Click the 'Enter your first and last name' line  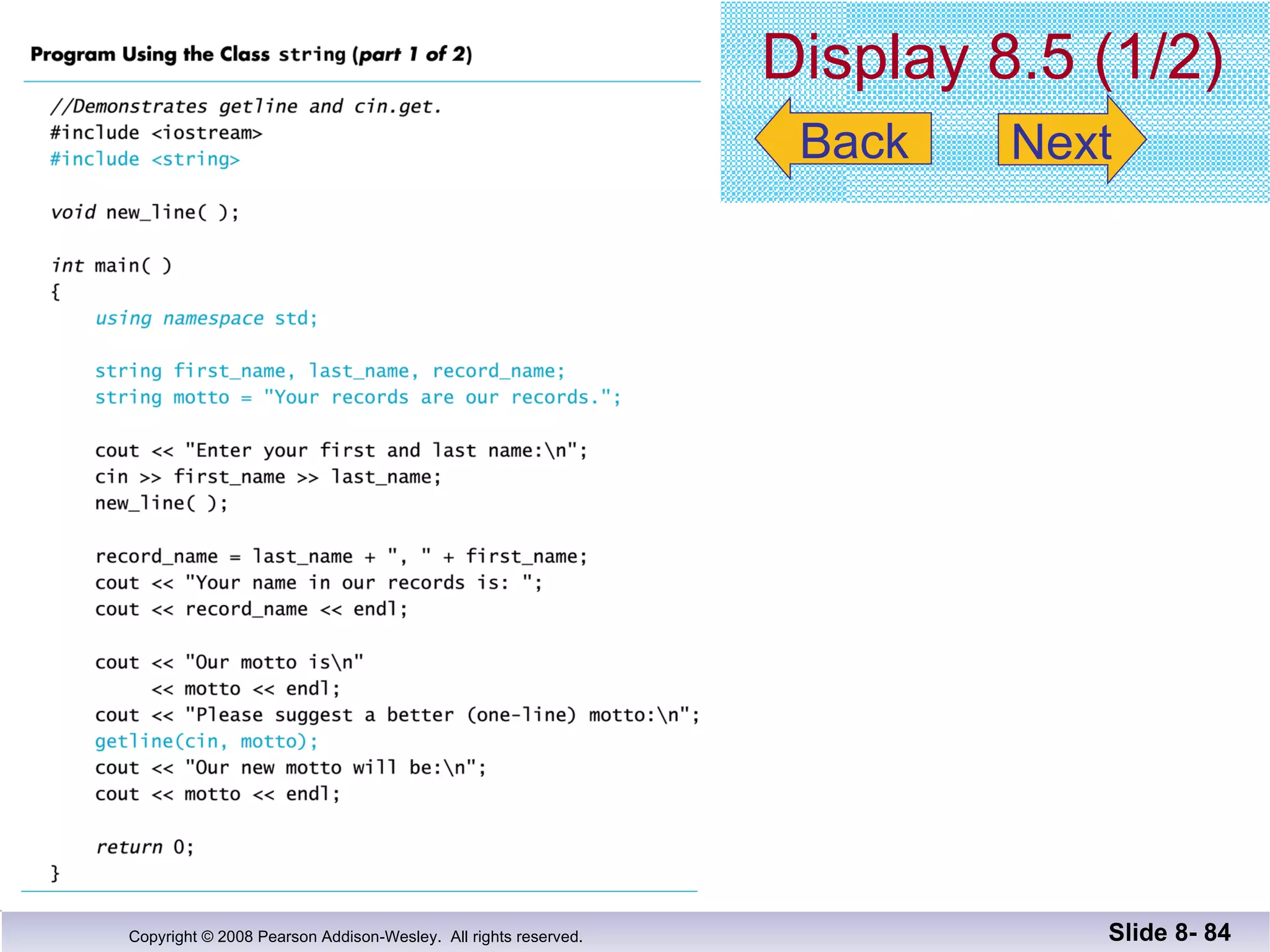(341, 451)
